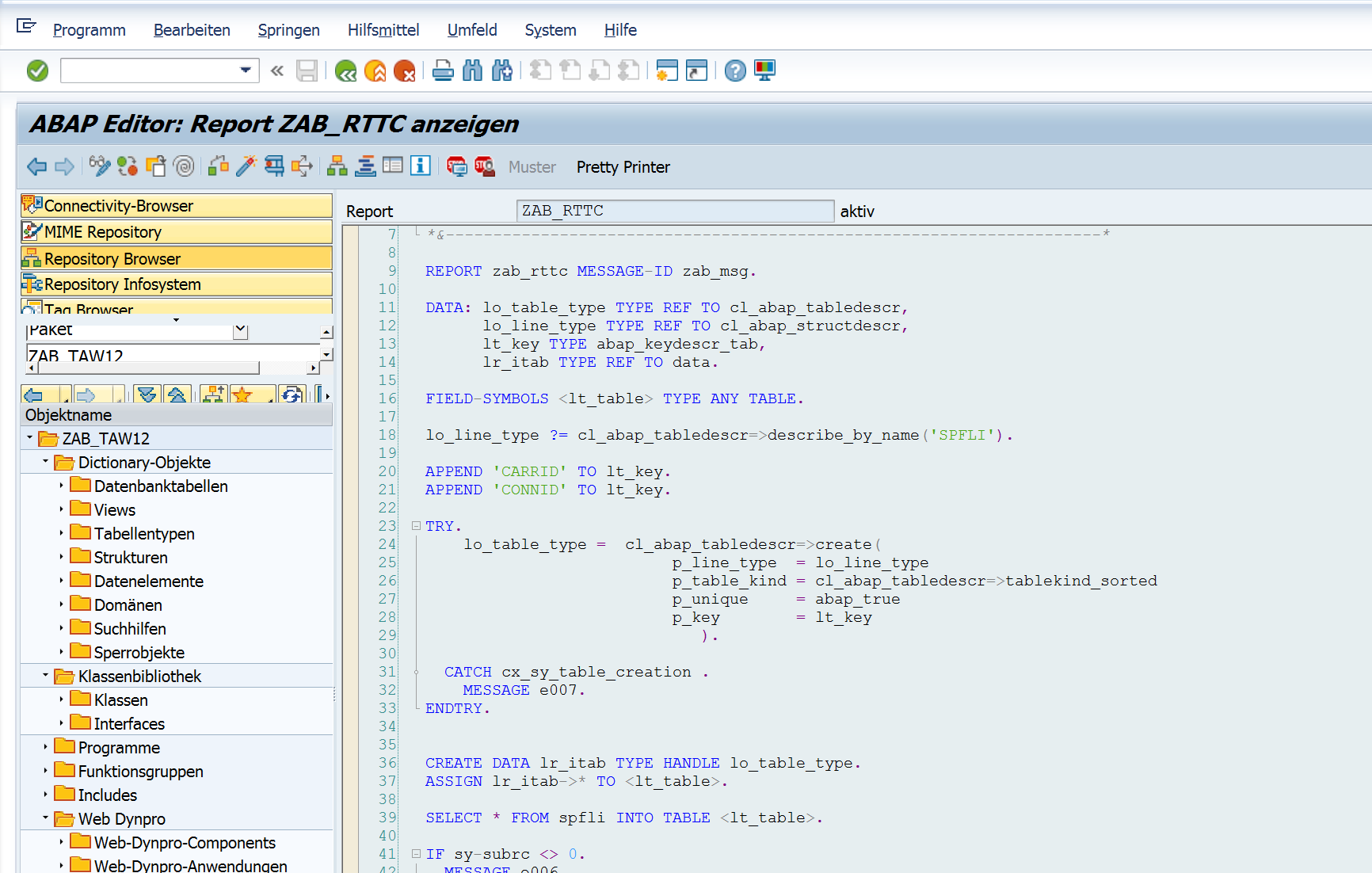Click the Where-Used List icon

point(302,166)
